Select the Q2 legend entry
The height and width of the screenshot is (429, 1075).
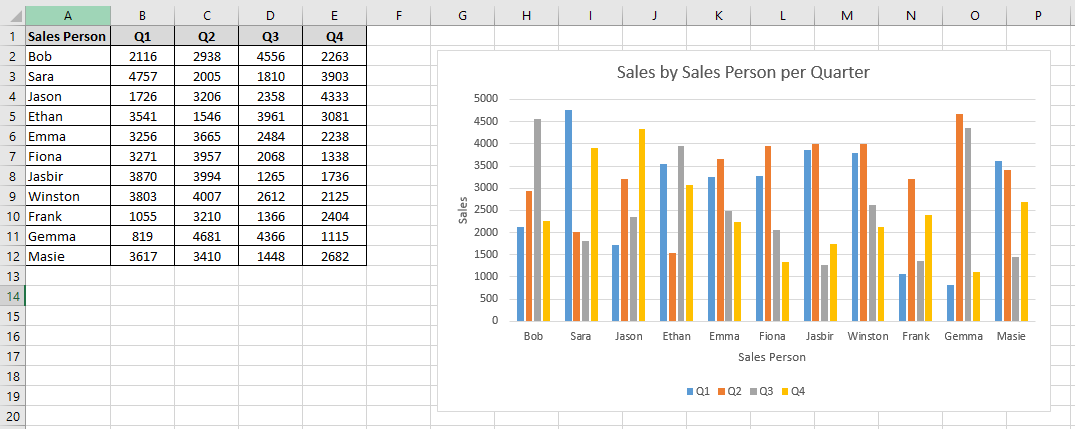pos(730,391)
